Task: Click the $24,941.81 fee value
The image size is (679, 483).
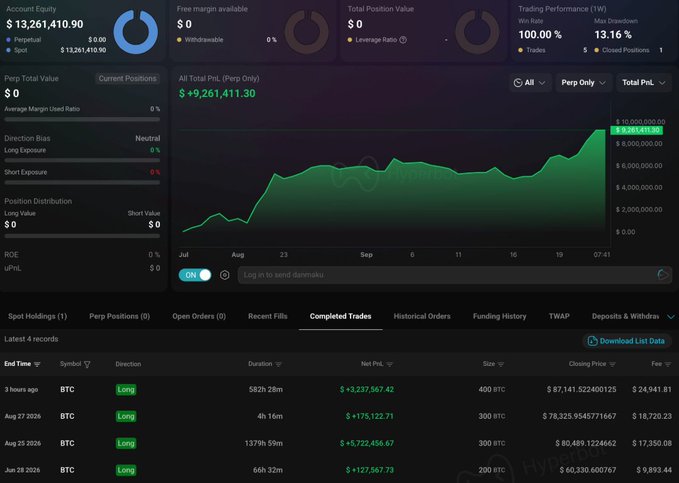Action: pyautogui.click(x=652, y=389)
